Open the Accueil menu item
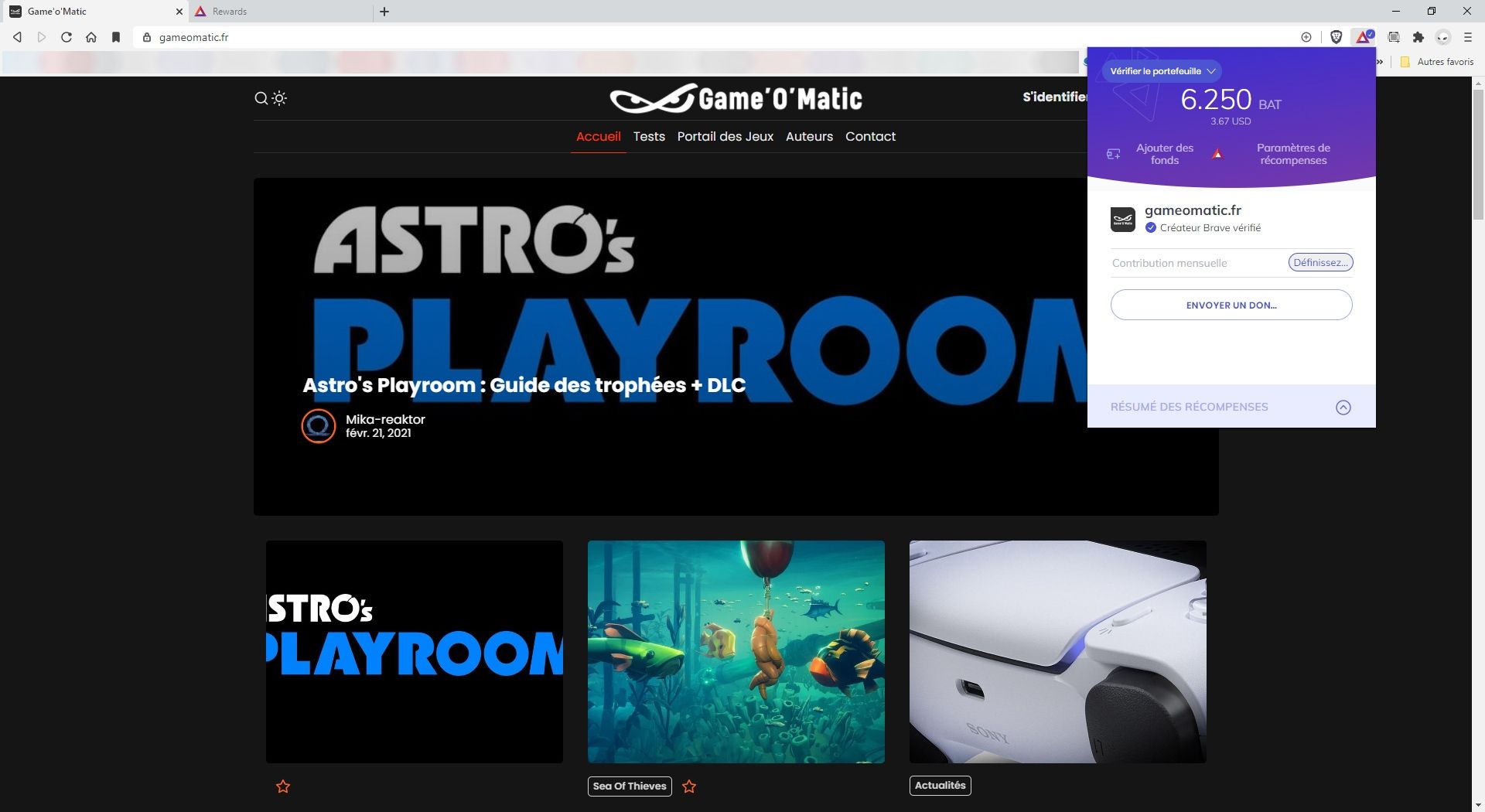The image size is (1485, 812). [599, 136]
